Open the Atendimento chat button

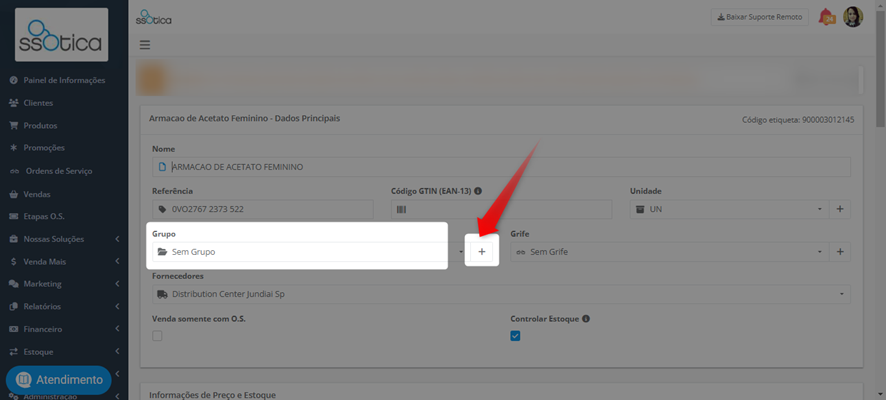pos(58,380)
